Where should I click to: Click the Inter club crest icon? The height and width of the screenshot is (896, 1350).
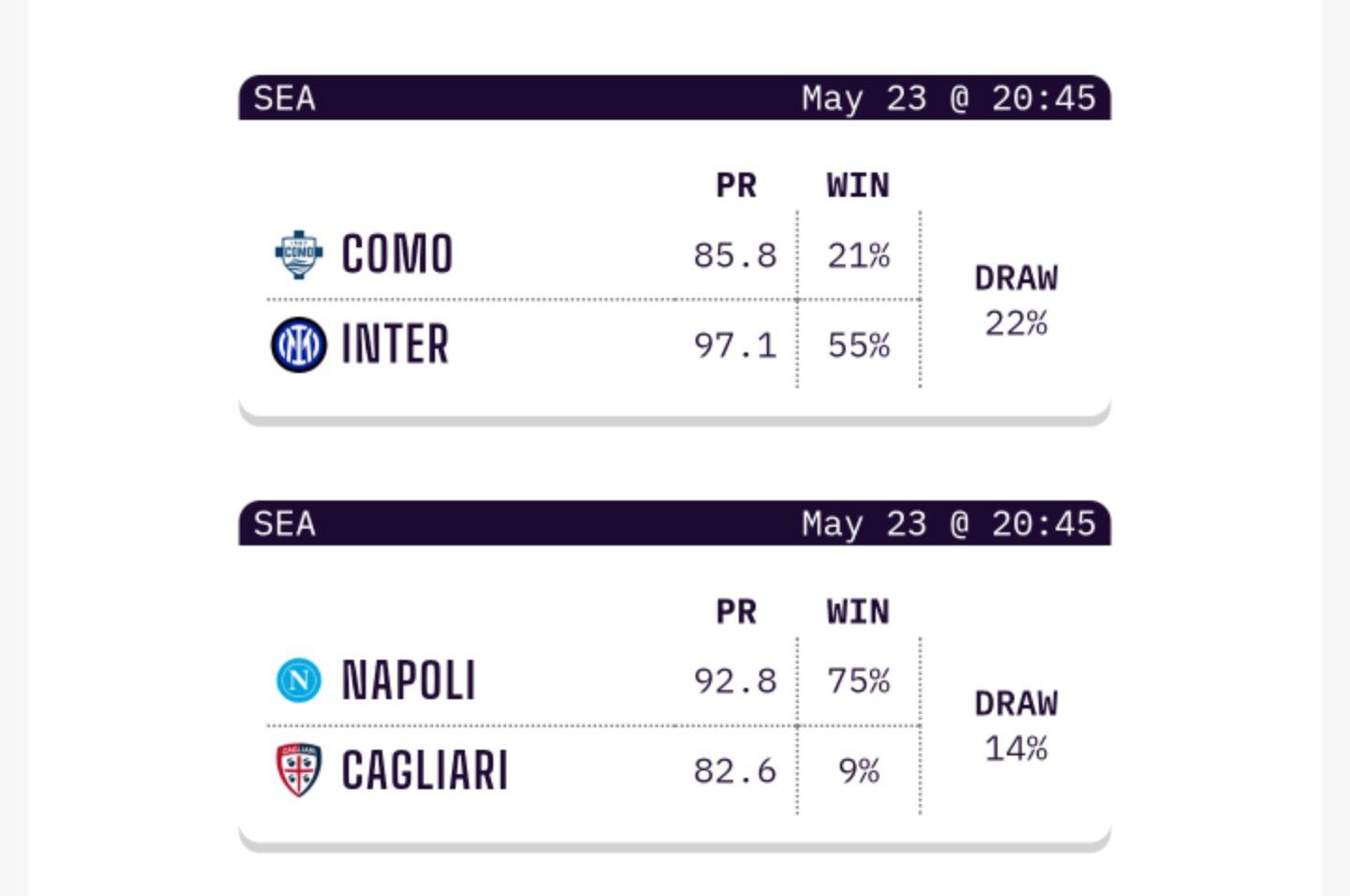pos(299,345)
